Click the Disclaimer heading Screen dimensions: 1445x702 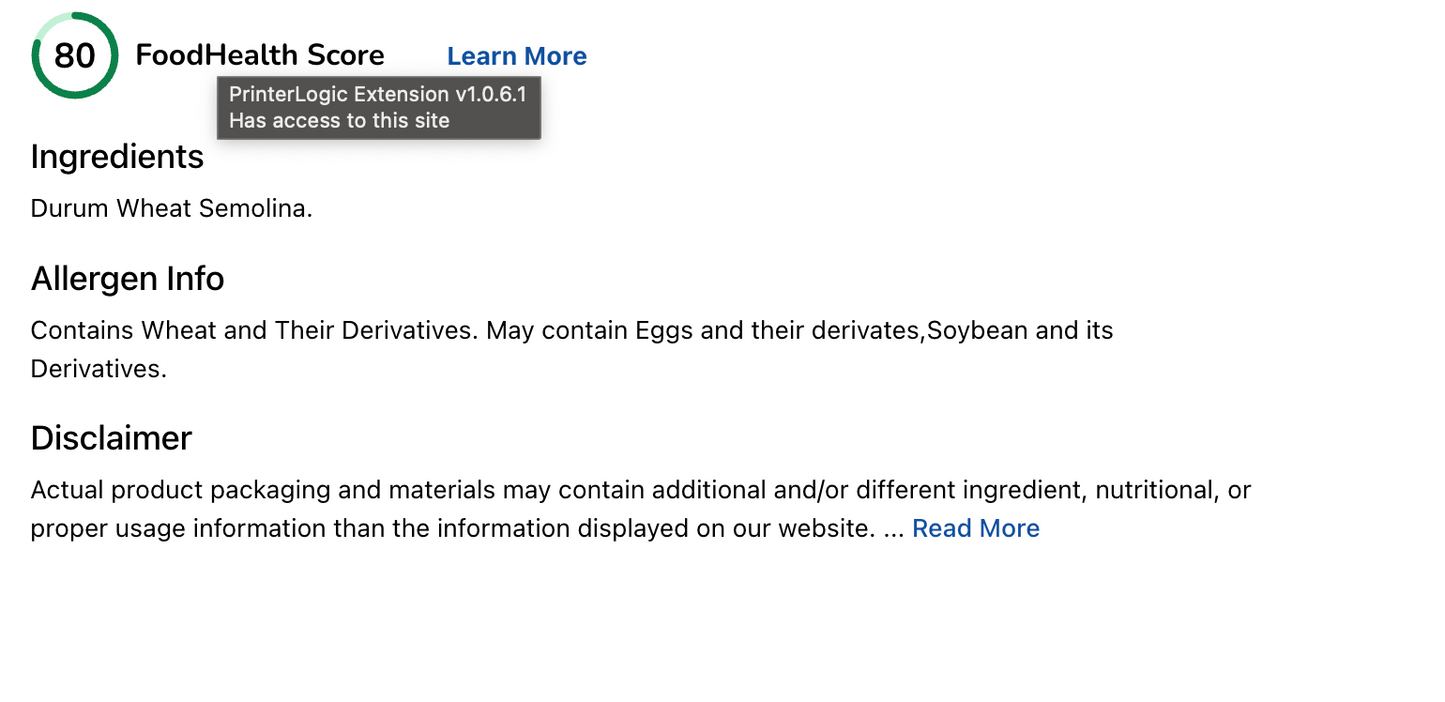[111, 438]
